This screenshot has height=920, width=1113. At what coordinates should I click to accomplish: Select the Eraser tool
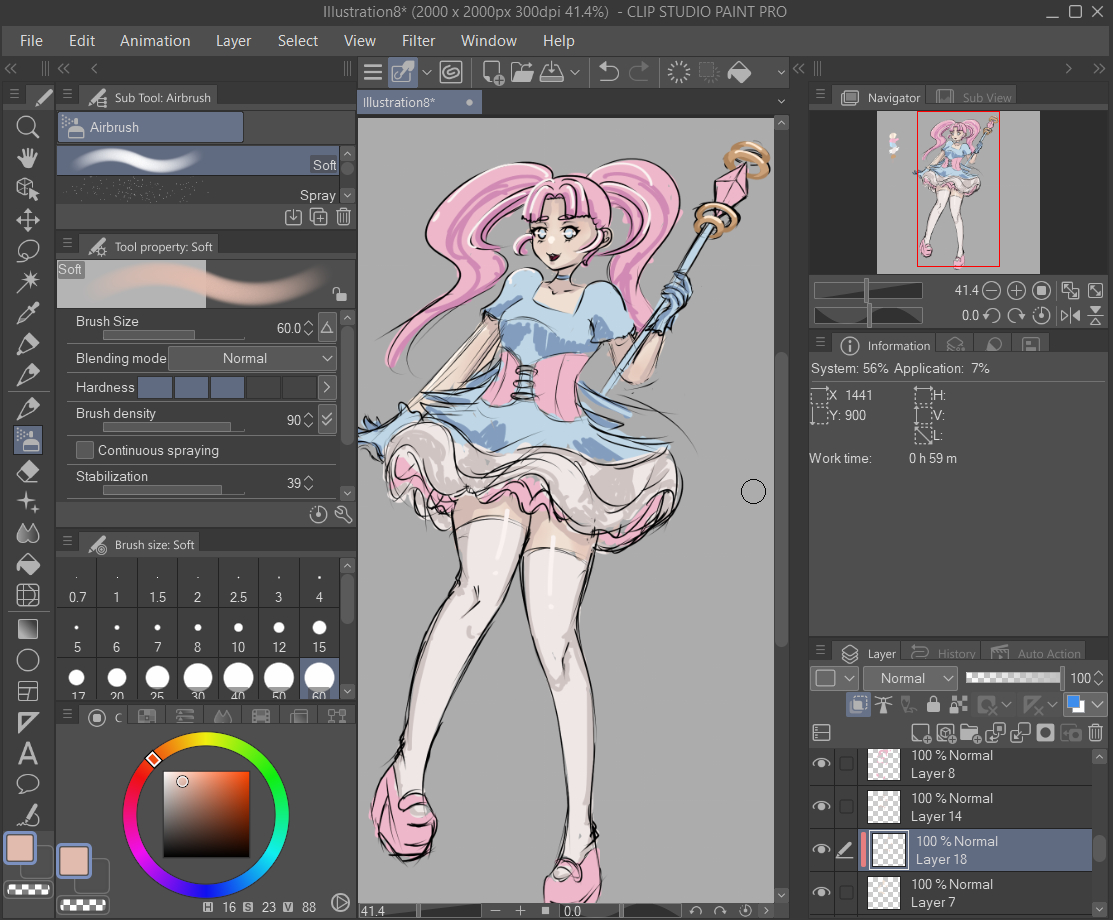28,471
